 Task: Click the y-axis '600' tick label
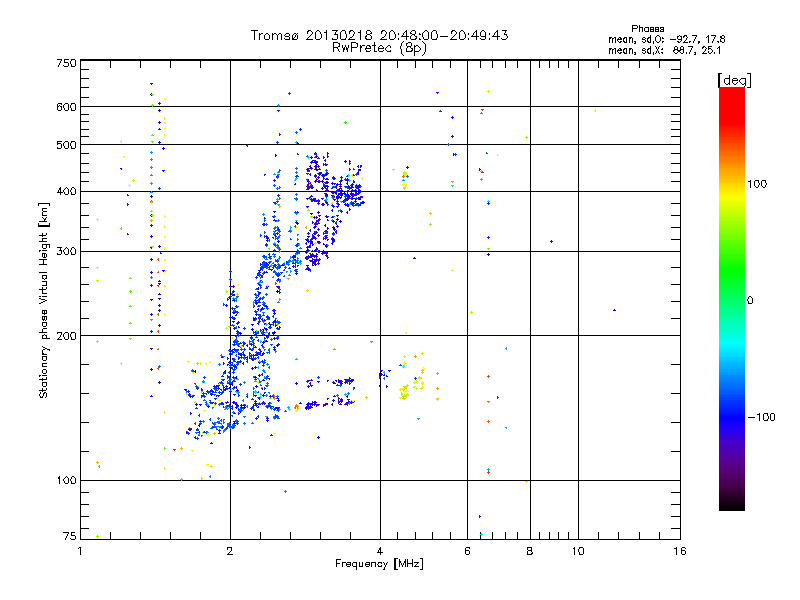[66, 107]
